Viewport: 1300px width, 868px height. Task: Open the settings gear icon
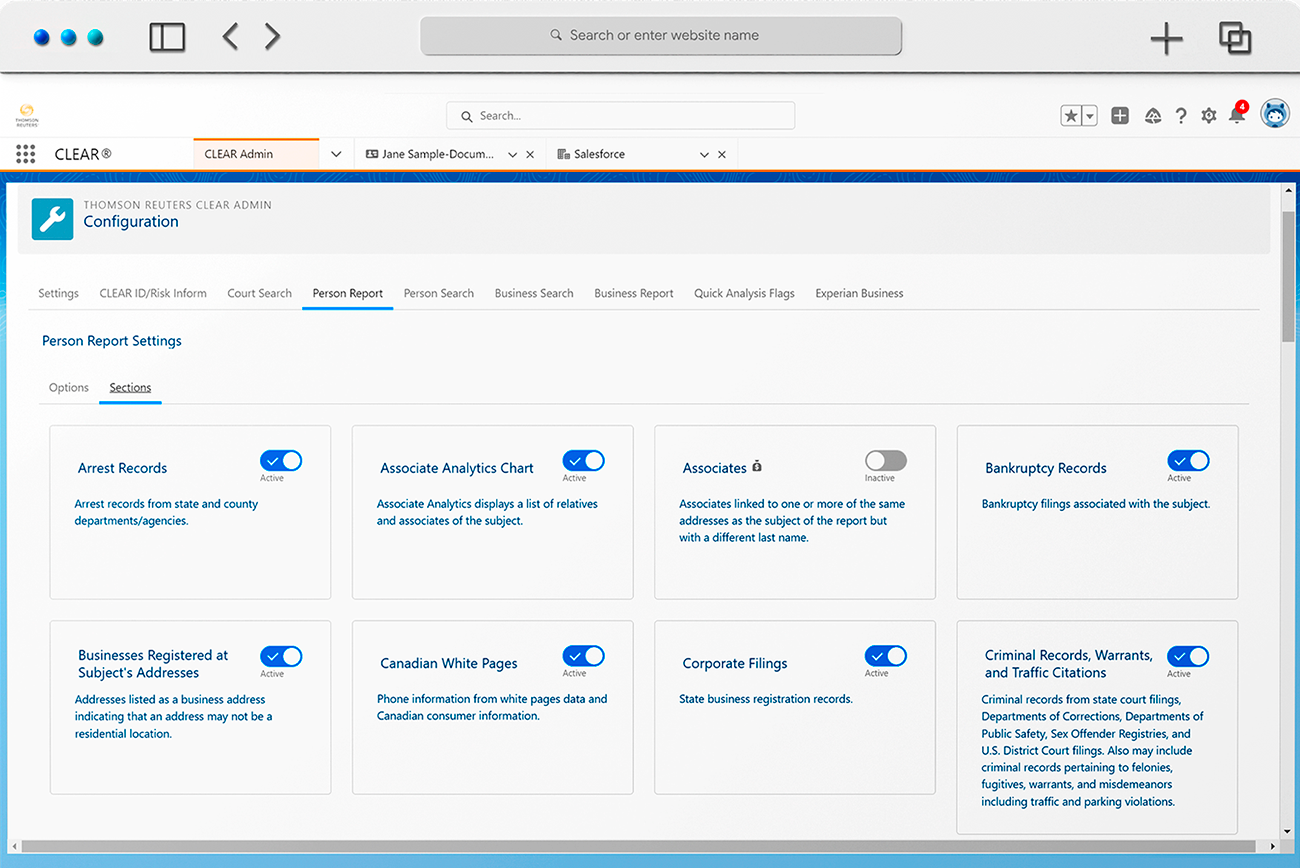tap(1208, 115)
